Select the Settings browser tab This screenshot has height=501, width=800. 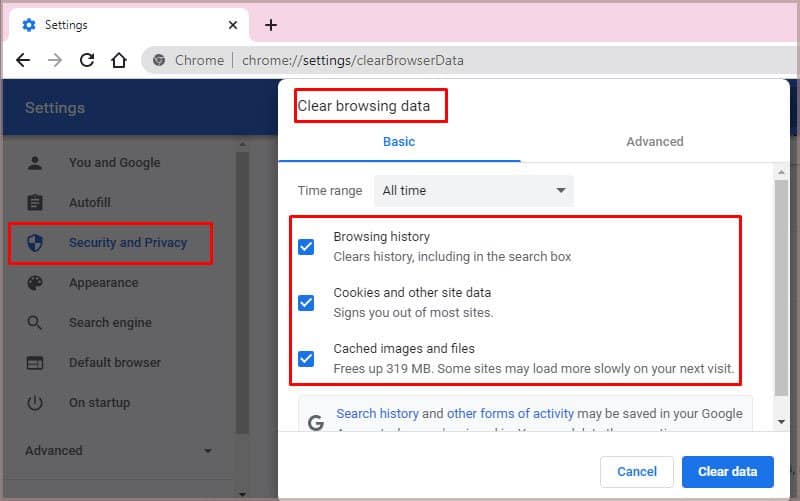[x=129, y=25]
